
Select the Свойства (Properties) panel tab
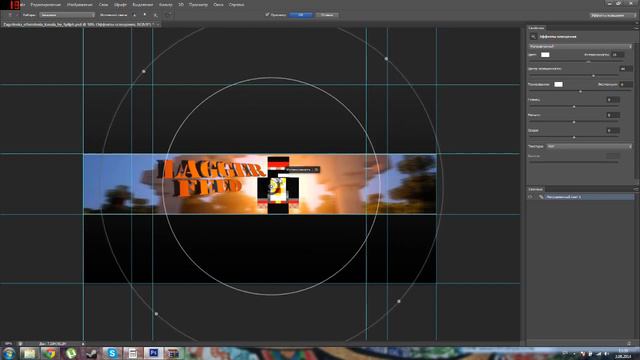coord(536,28)
